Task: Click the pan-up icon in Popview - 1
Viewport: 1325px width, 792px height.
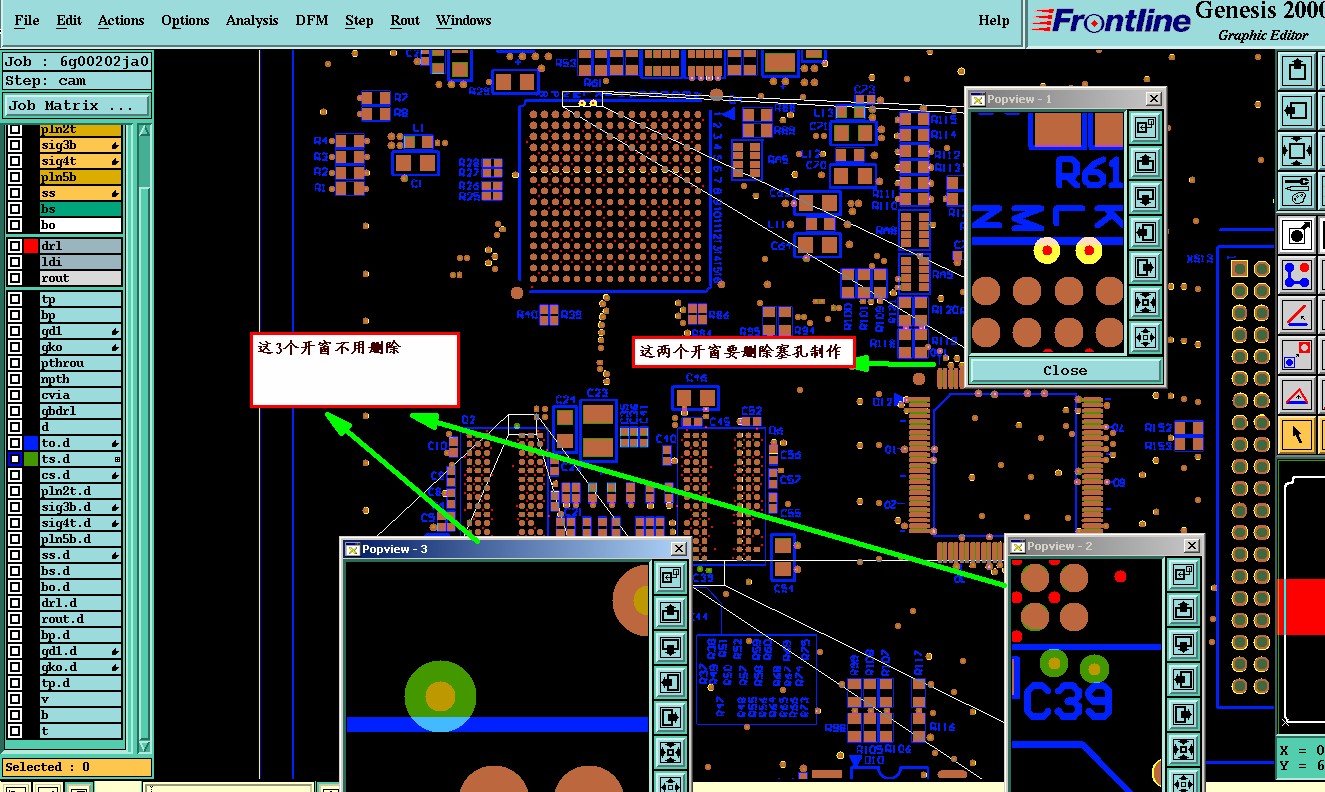Action: pos(1145,162)
